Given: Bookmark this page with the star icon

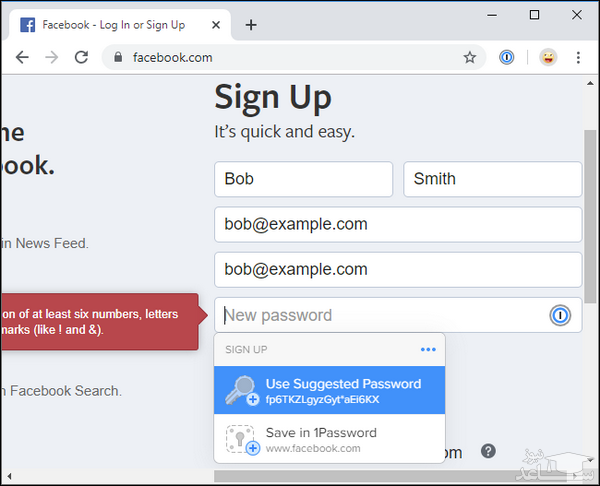Looking at the screenshot, I should coord(469,58).
